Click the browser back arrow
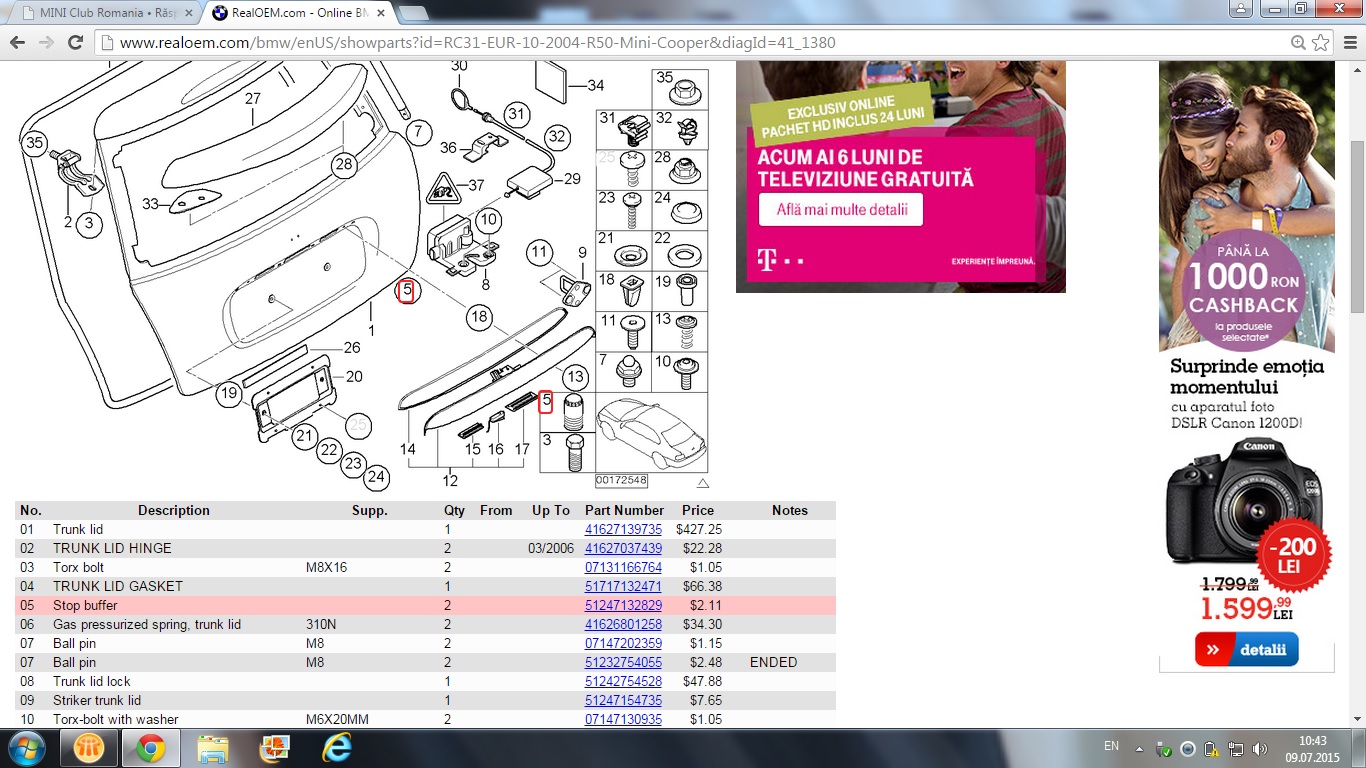The width and height of the screenshot is (1366, 768). coord(18,43)
